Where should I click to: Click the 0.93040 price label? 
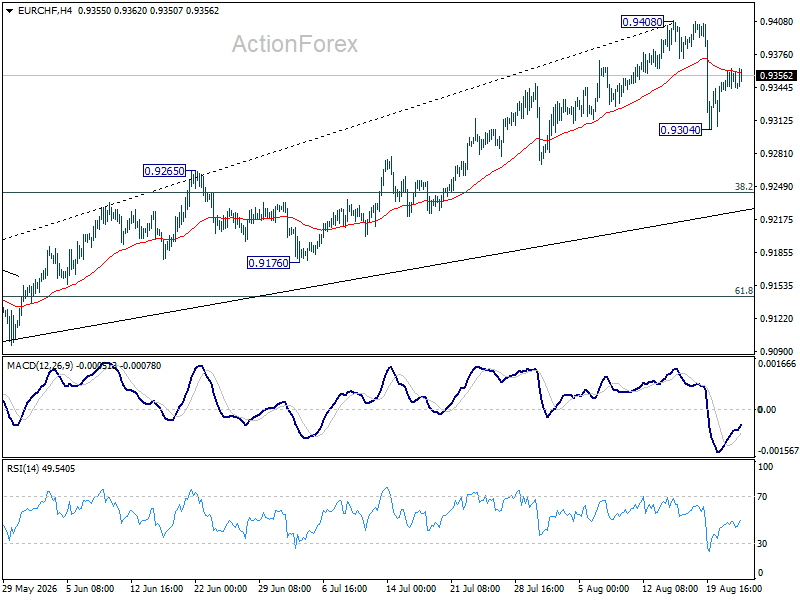(x=681, y=130)
